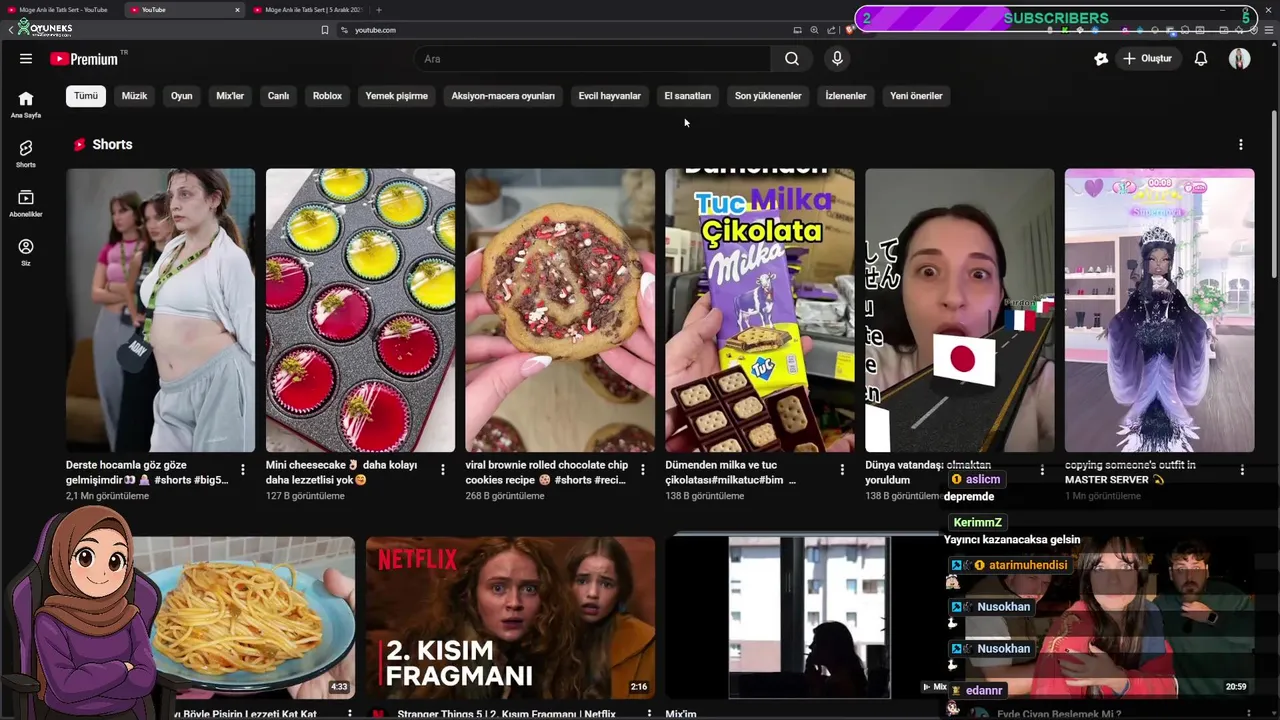
Task: Open 'Derste hocamla göz göze' short thumbnail
Action: coord(160,310)
